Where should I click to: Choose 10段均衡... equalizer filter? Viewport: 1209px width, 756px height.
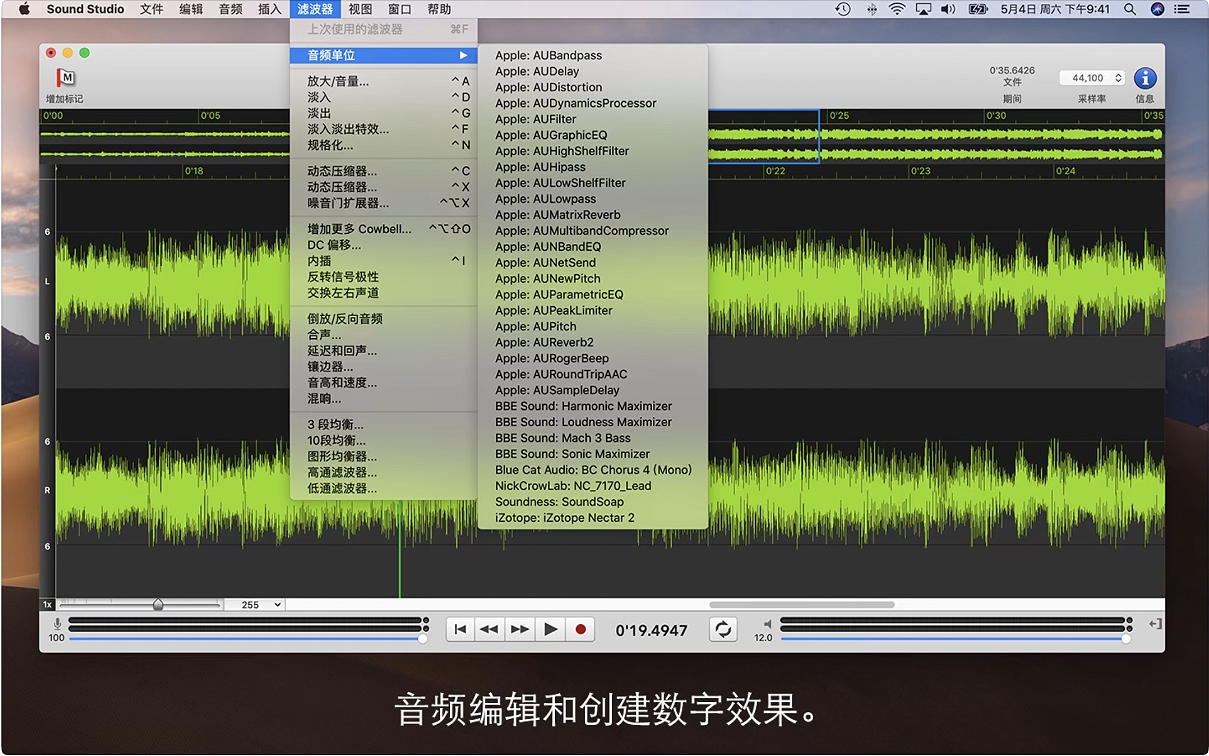click(x=336, y=441)
